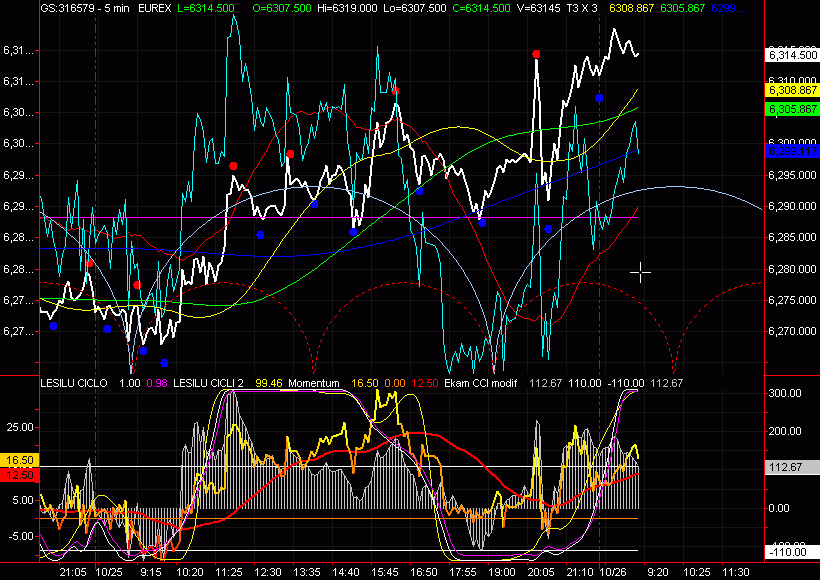Click the 20:05 time-axis label
The height and width of the screenshot is (580, 820).
tap(541, 572)
